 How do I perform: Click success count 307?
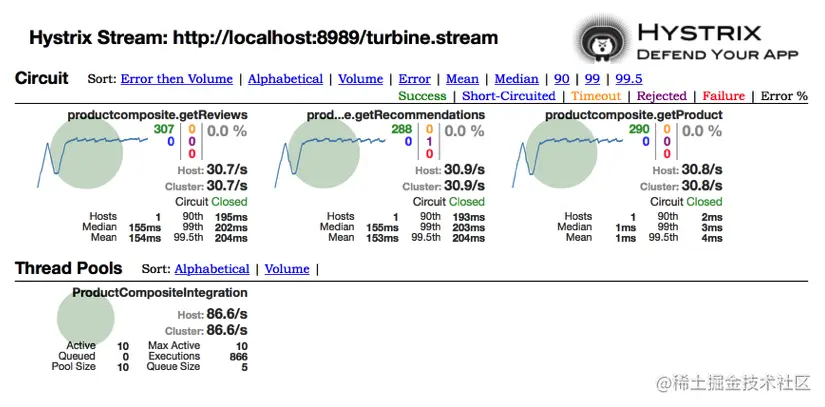tap(164, 129)
